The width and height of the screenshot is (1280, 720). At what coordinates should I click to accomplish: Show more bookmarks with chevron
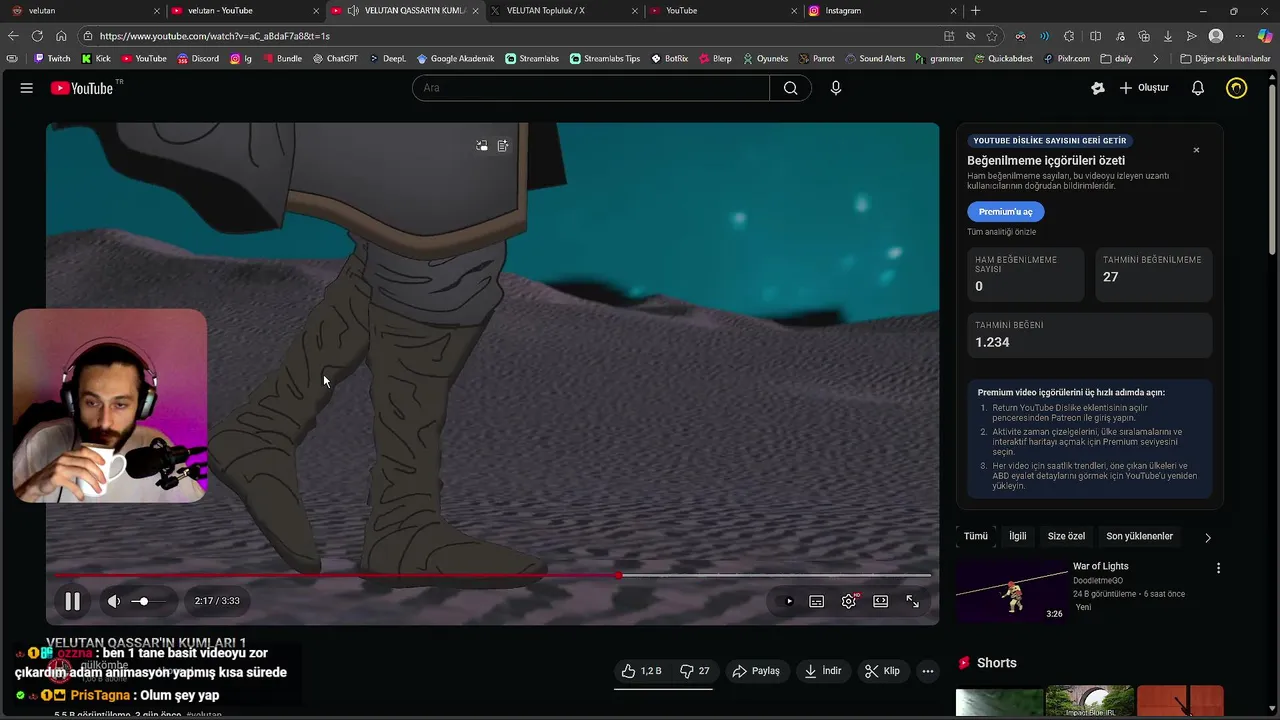(x=1156, y=59)
